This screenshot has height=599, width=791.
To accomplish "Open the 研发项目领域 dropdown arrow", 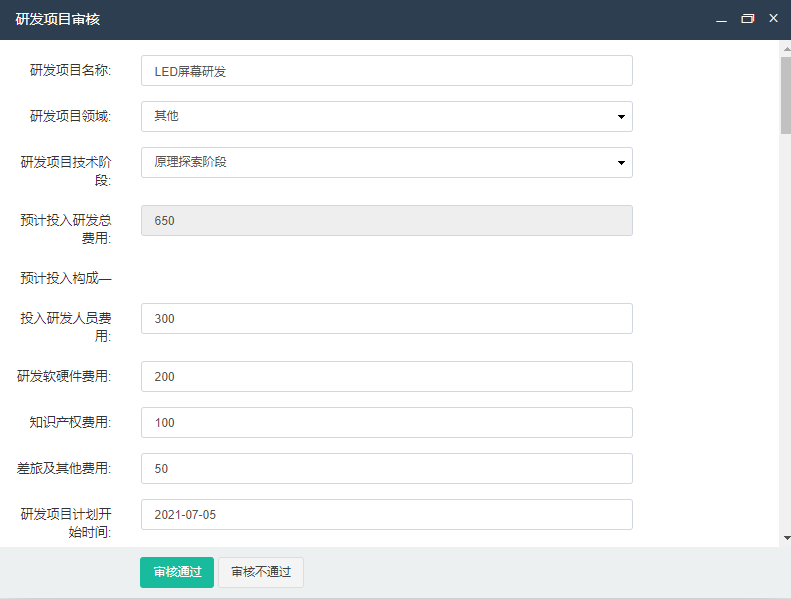I will coord(621,117).
